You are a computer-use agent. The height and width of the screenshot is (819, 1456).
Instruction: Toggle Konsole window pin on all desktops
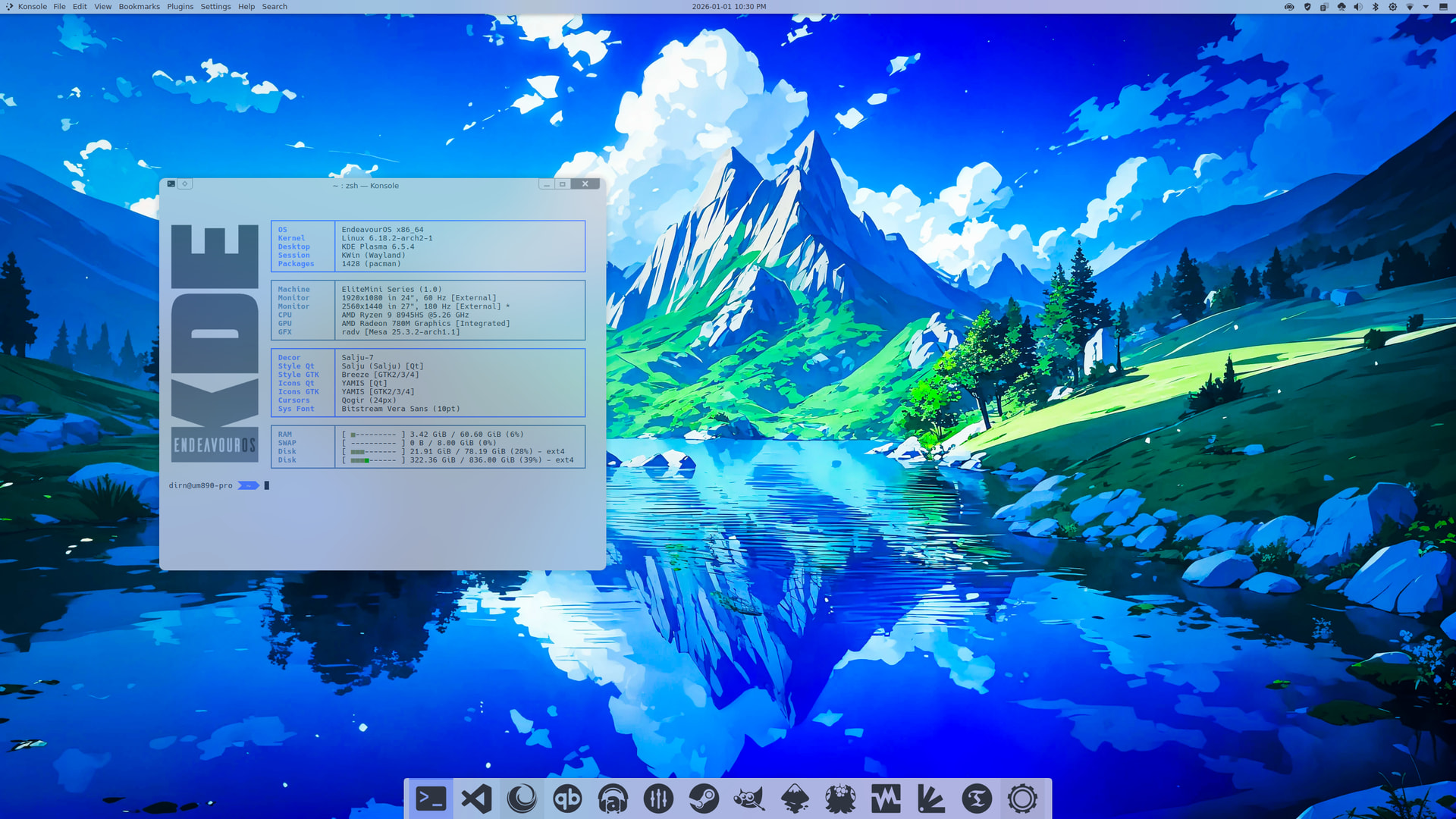[x=184, y=184]
